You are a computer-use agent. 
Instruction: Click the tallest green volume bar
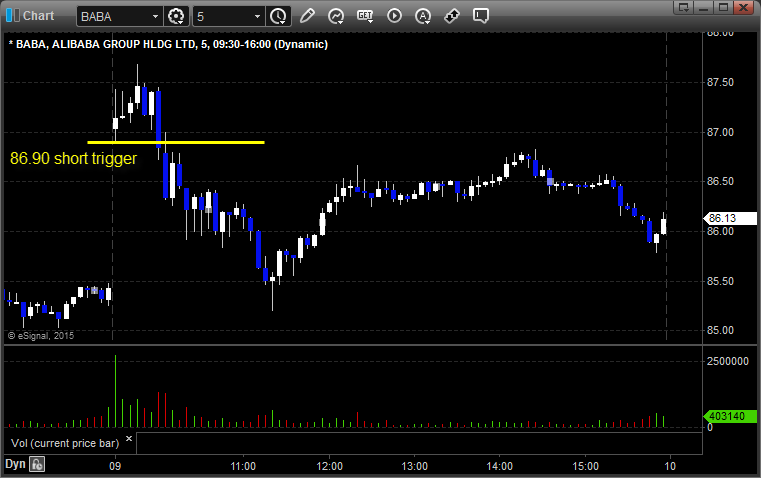click(x=116, y=391)
